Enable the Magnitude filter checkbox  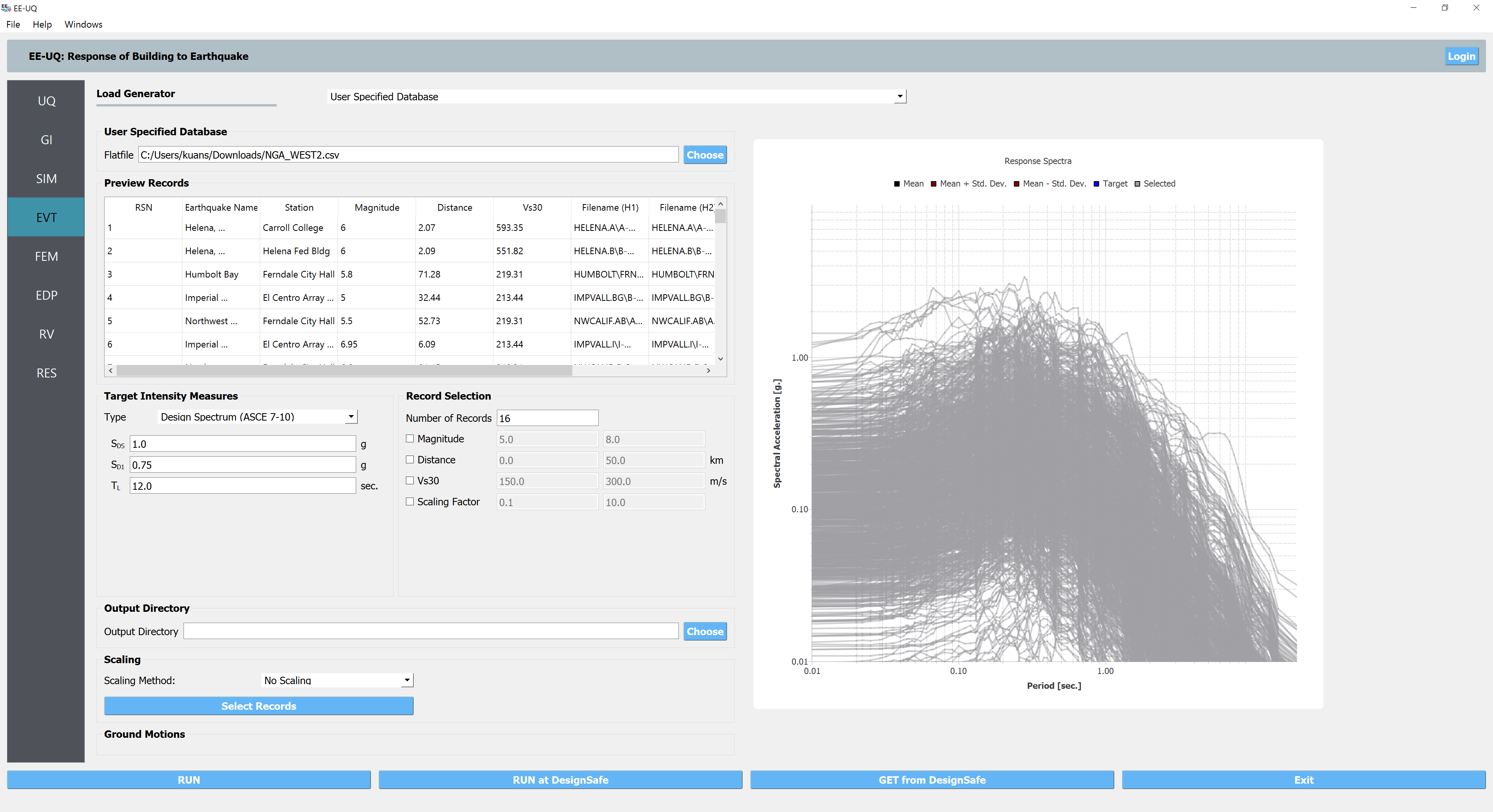pos(410,439)
